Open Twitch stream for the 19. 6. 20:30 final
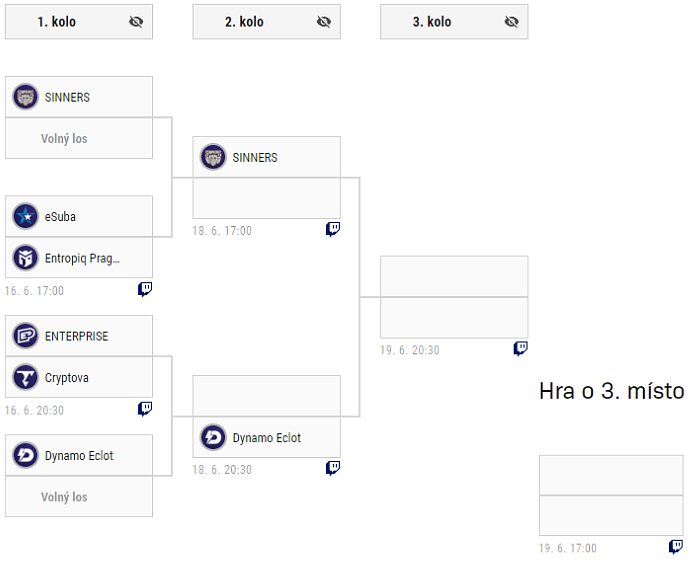Image resolution: width=696 pixels, height=564 pixels. [520, 349]
